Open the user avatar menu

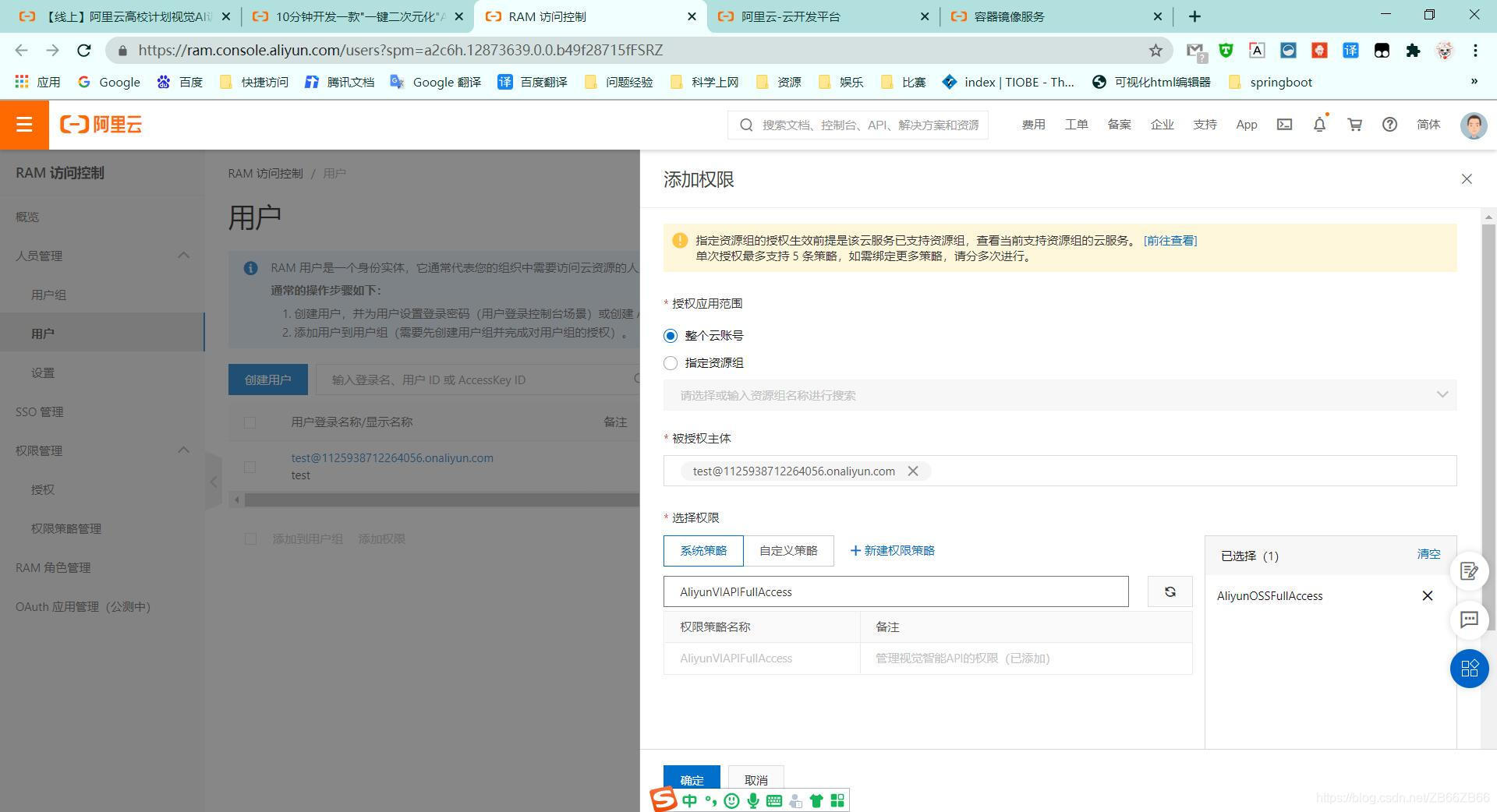[1473, 125]
